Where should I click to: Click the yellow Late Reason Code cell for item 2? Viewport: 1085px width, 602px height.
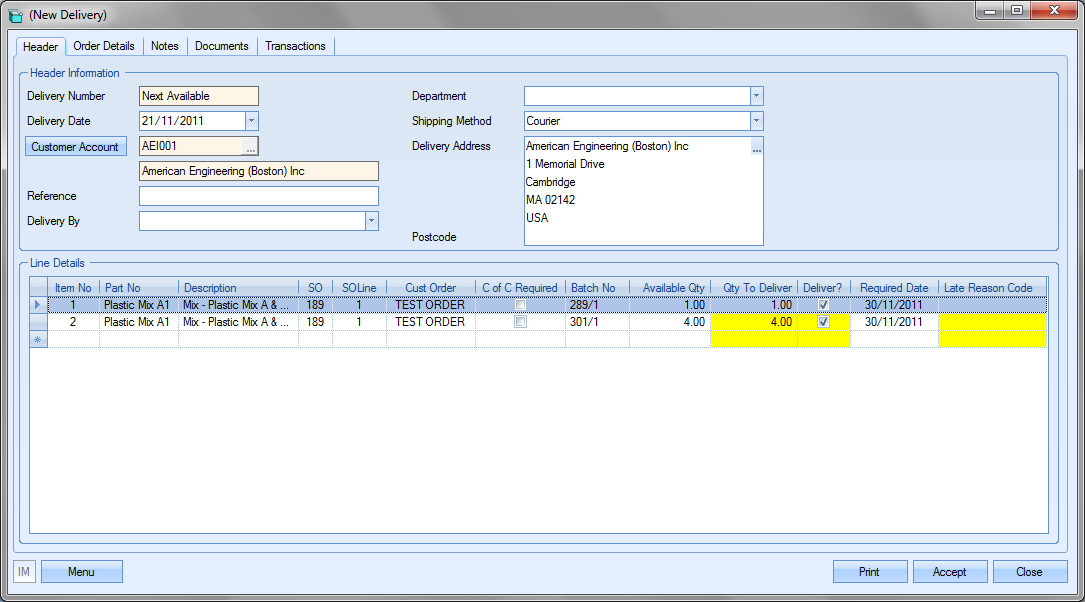coord(992,323)
